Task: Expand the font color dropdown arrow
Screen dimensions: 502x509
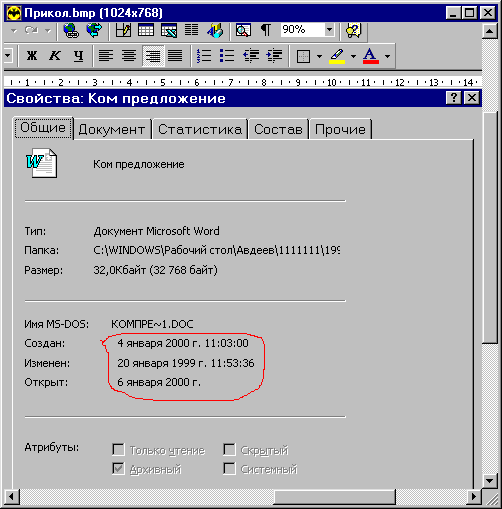Action: tap(387, 56)
